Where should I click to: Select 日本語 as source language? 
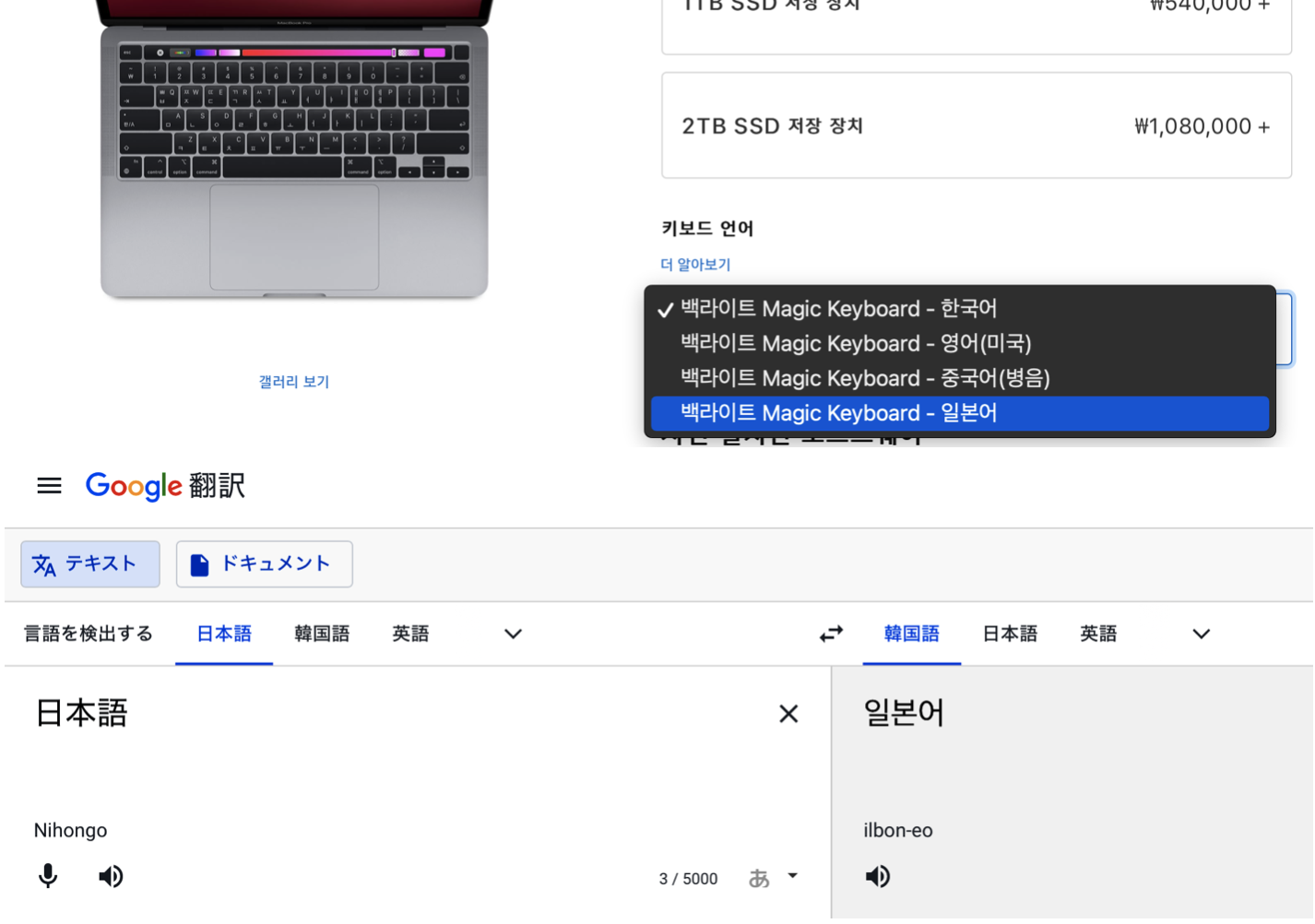tap(224, 634)
